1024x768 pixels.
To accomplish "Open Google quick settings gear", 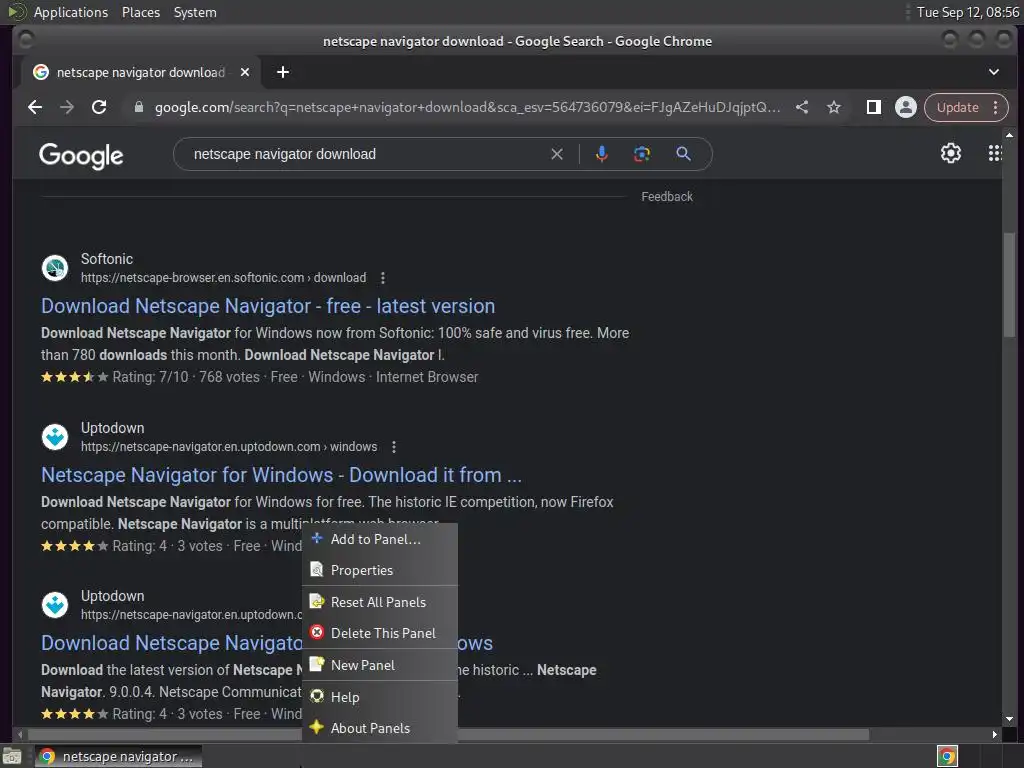I will (950, 153).
